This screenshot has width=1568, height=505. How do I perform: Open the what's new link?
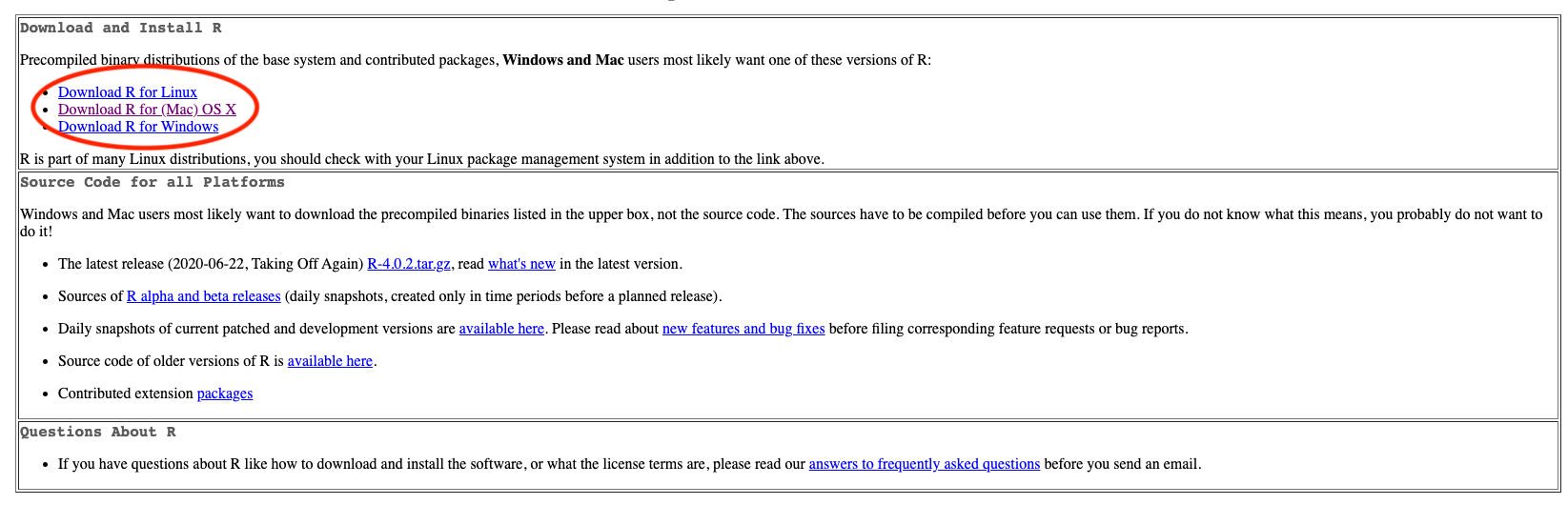click(521, 264)
